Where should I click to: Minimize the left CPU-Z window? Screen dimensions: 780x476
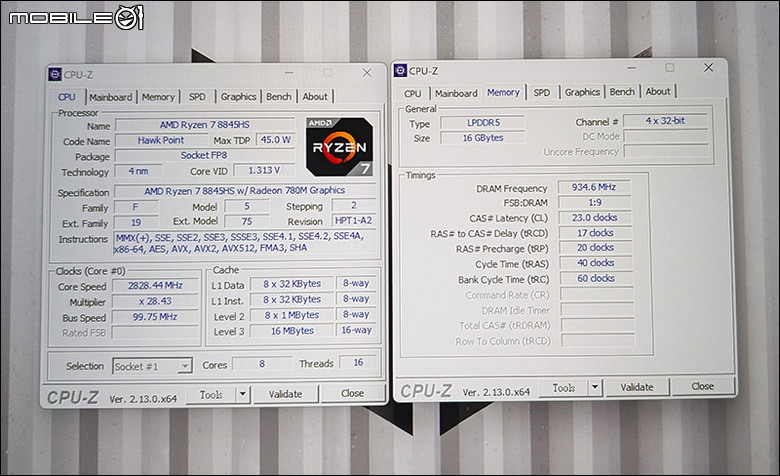click(289, 73)
